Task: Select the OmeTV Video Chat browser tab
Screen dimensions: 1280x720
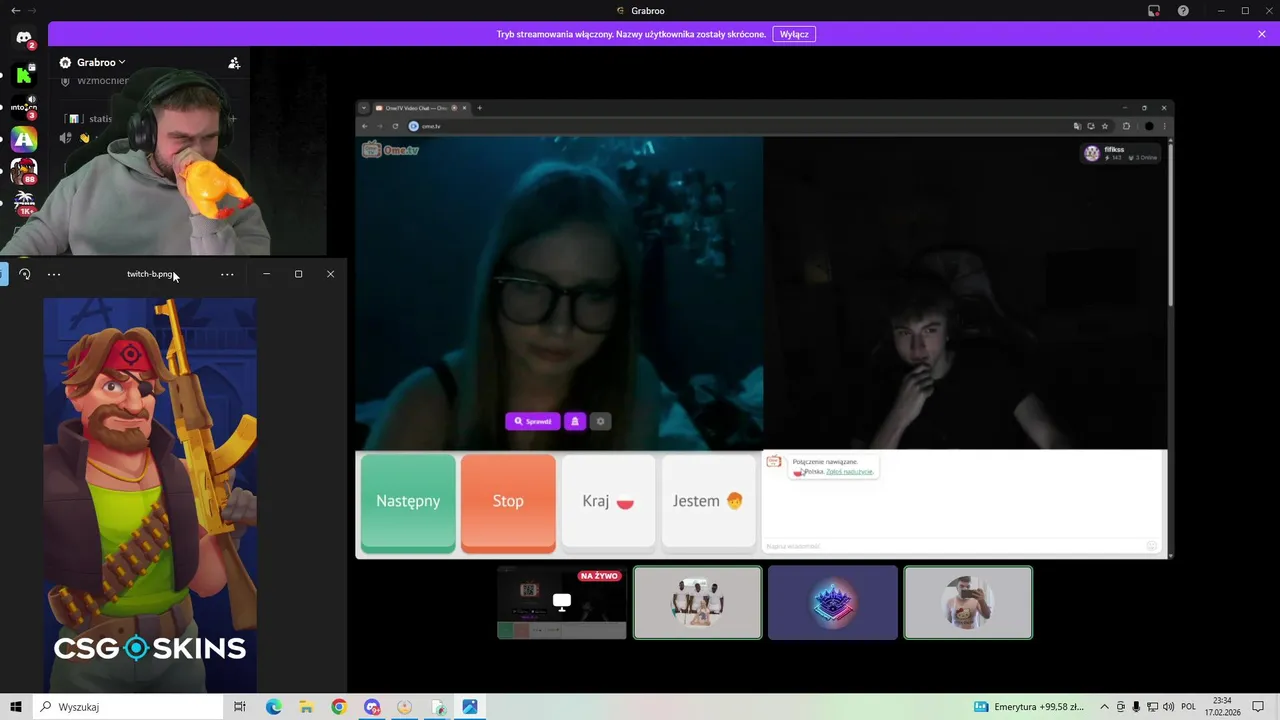Action: [414, 108]
